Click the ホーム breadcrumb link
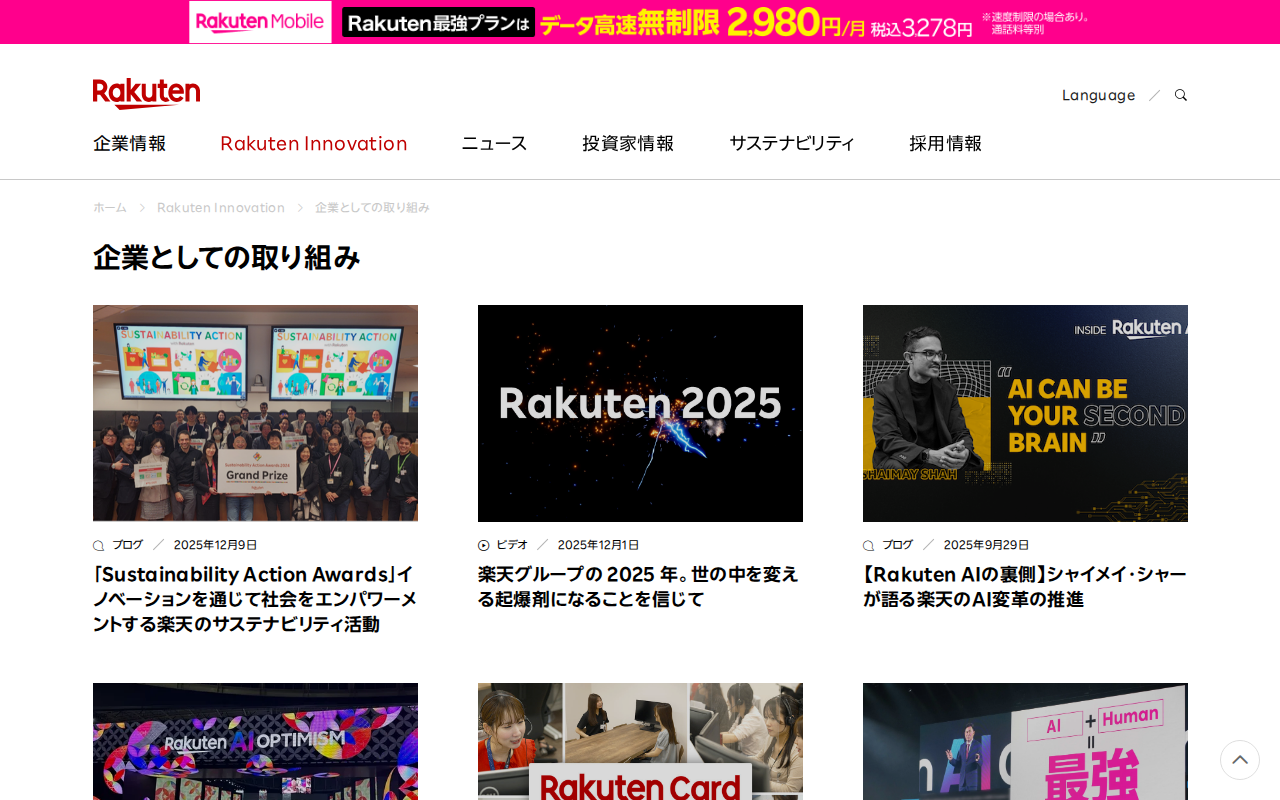The height and width of the screenshot is (800, 1280). tap(110, 207)
